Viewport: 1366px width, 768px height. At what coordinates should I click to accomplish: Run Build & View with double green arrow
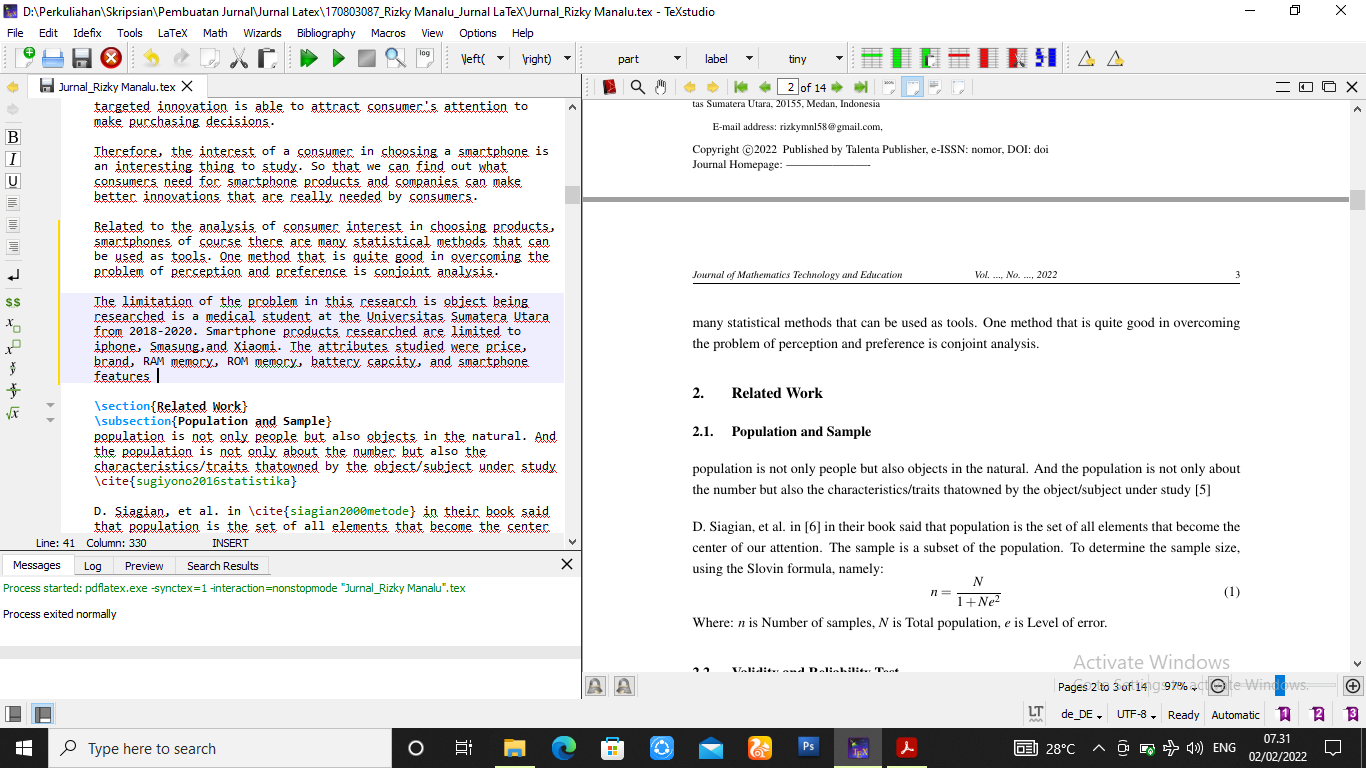point(308,59)
